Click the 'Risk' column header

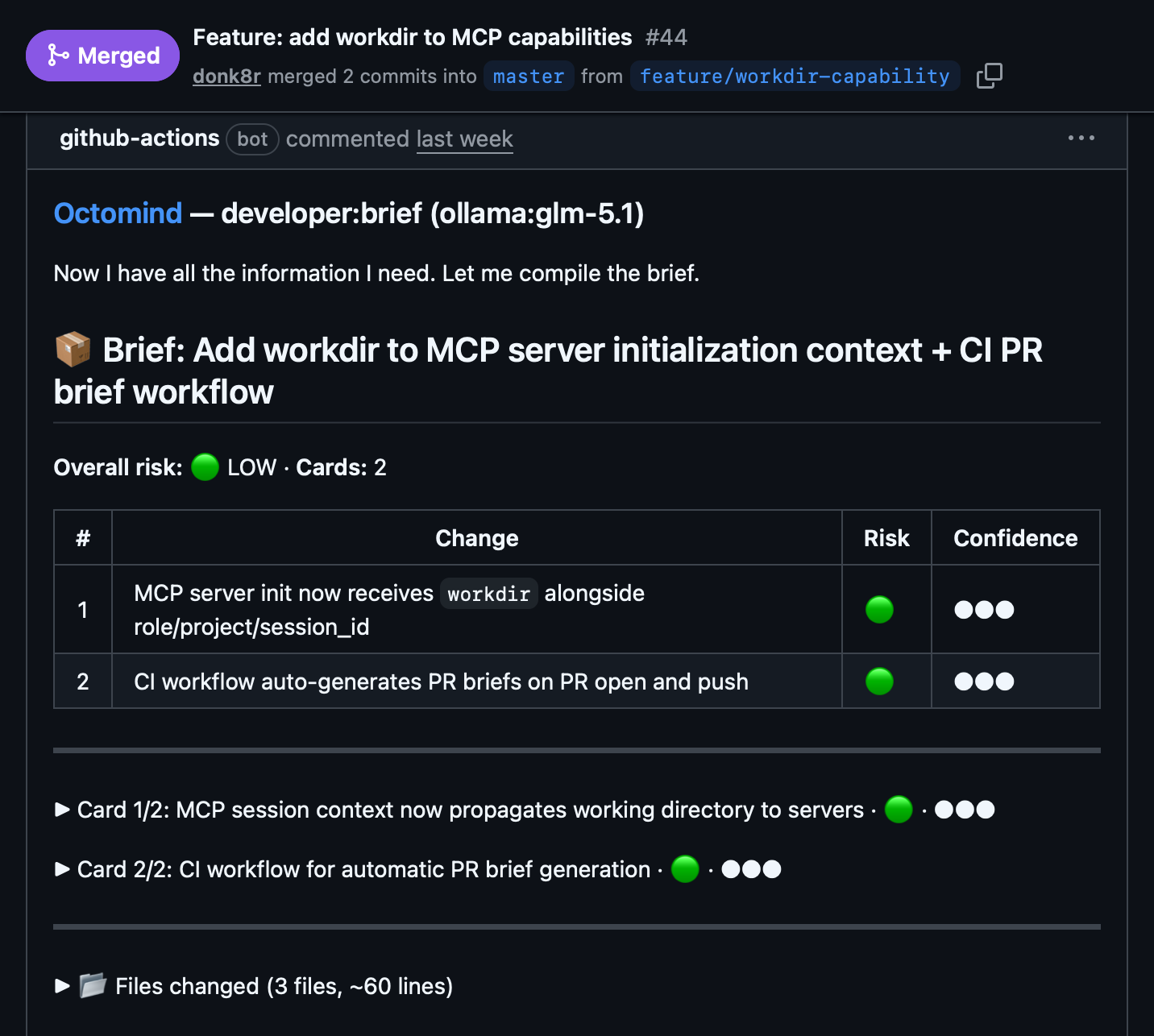[886, 538]
